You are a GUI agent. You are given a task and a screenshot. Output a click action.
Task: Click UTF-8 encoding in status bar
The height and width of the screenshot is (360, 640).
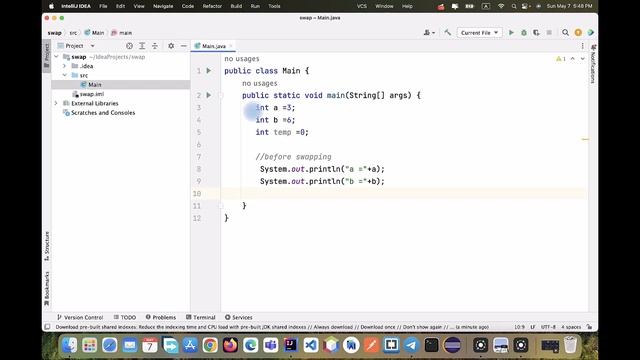point(548,327)
